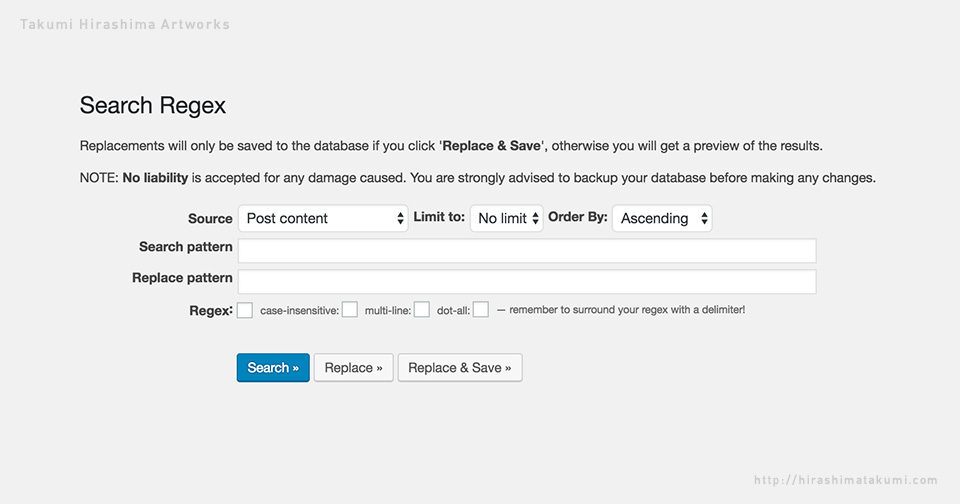Expand the Limit to dropdown
This screenshot has height=504, width=960.
click(x=507, y=218)
